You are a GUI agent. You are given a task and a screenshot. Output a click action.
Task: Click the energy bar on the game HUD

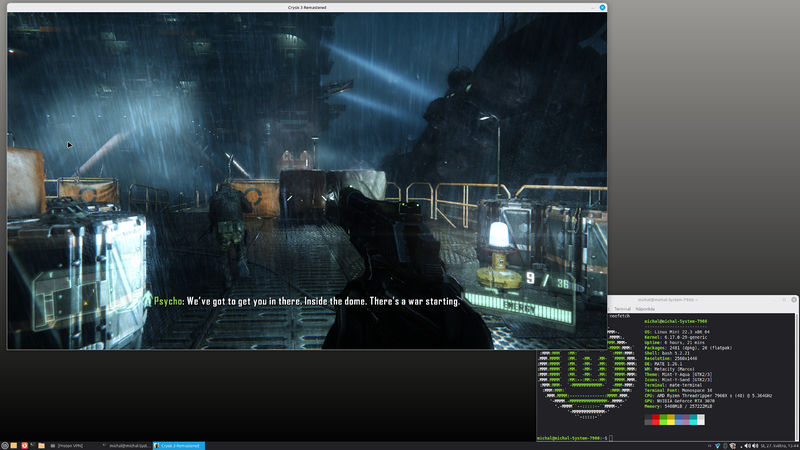[x=519, y=308]
